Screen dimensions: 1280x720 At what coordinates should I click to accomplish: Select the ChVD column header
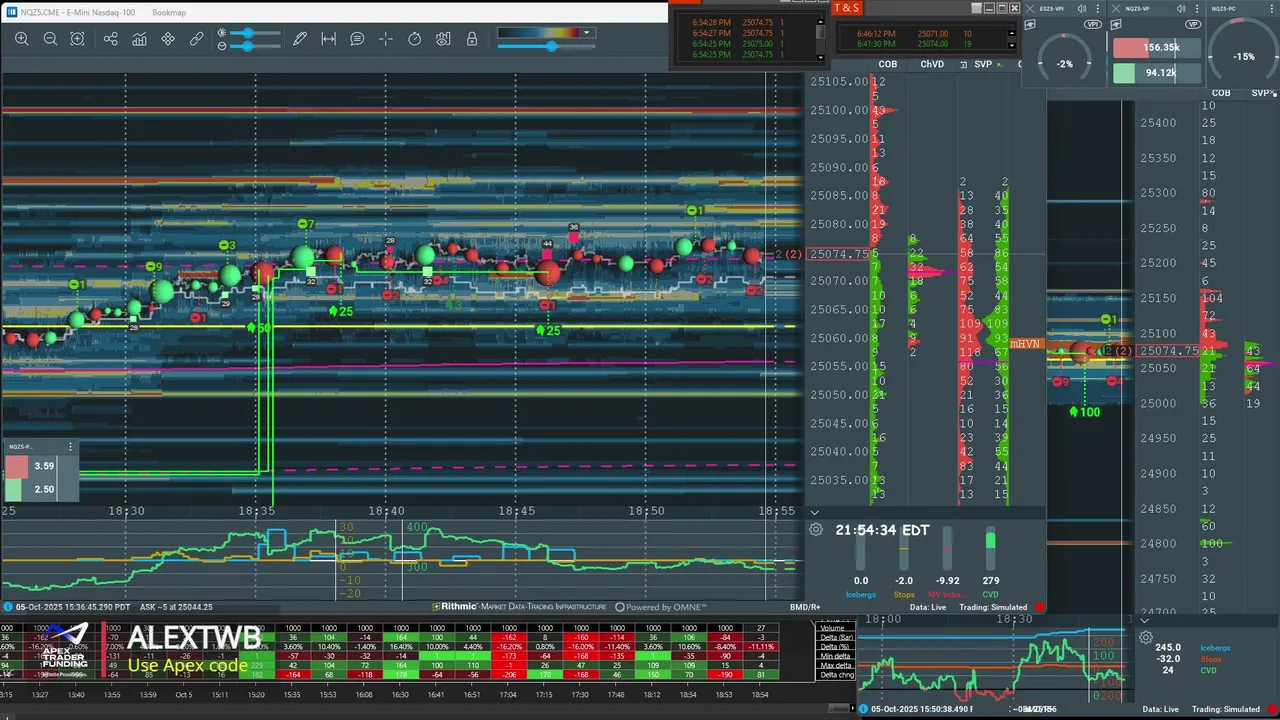tap(932, 64)
